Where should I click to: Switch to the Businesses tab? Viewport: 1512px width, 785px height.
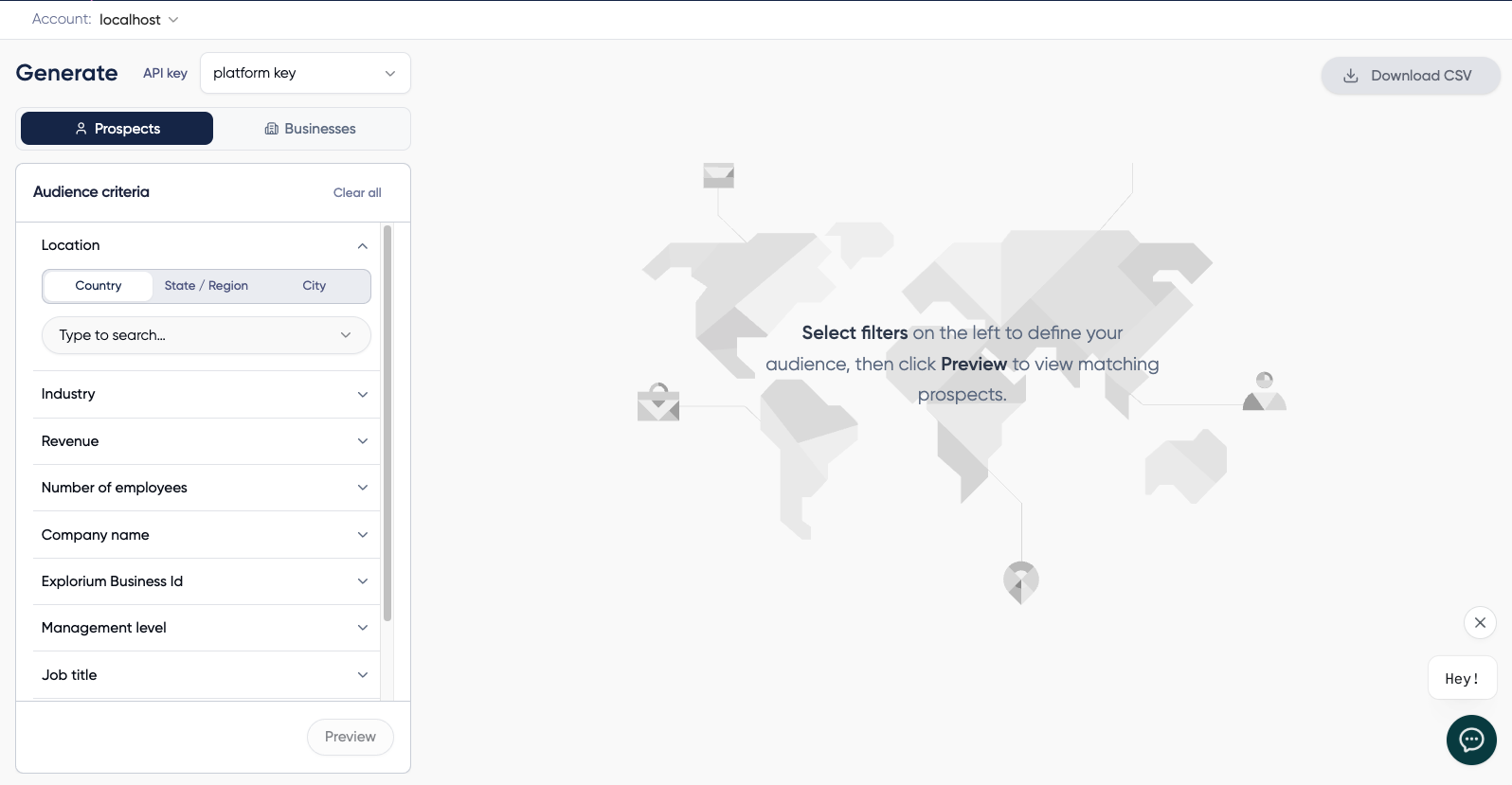coord(311,129)
